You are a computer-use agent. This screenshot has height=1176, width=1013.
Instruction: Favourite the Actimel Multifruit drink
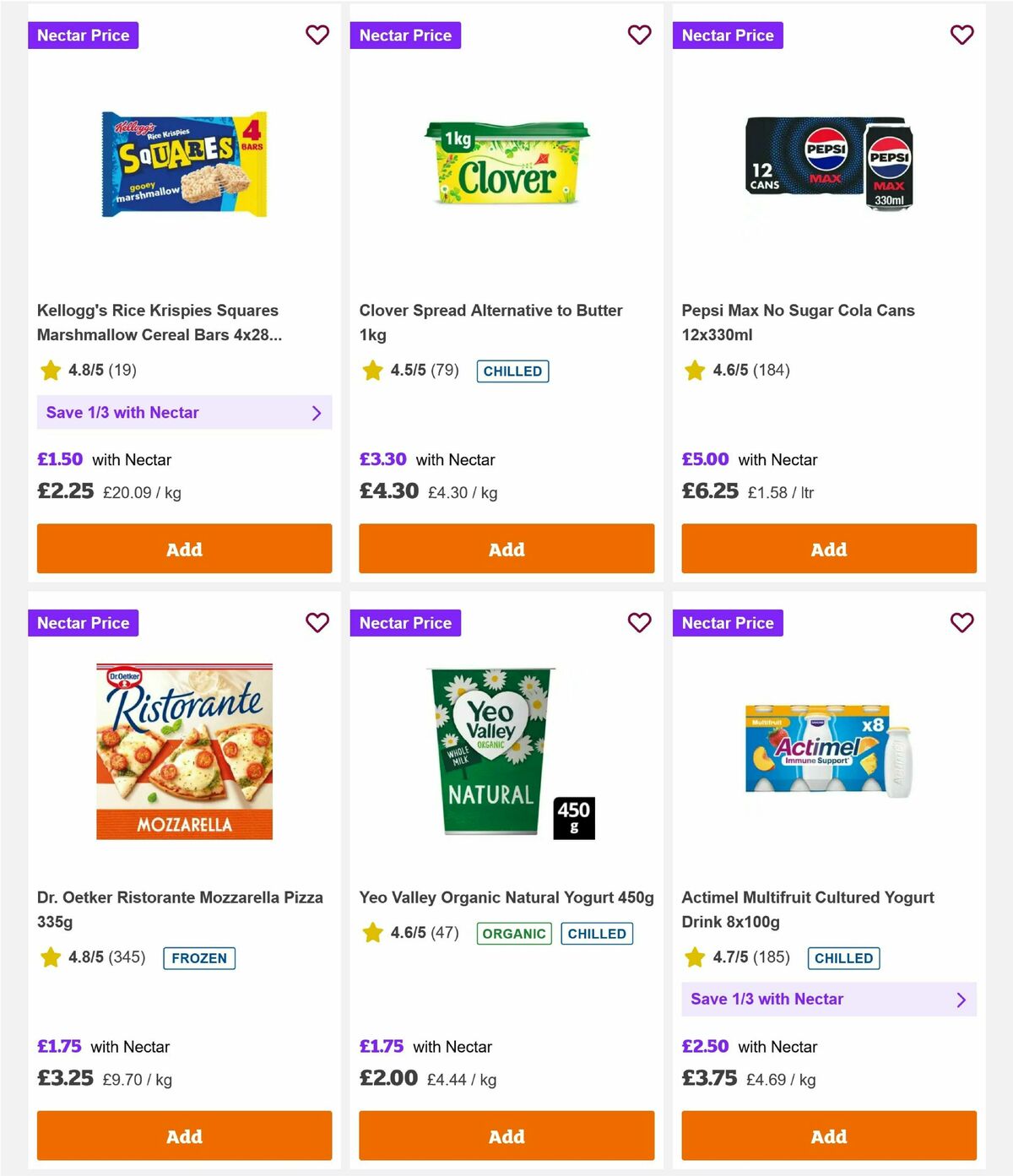962,623
